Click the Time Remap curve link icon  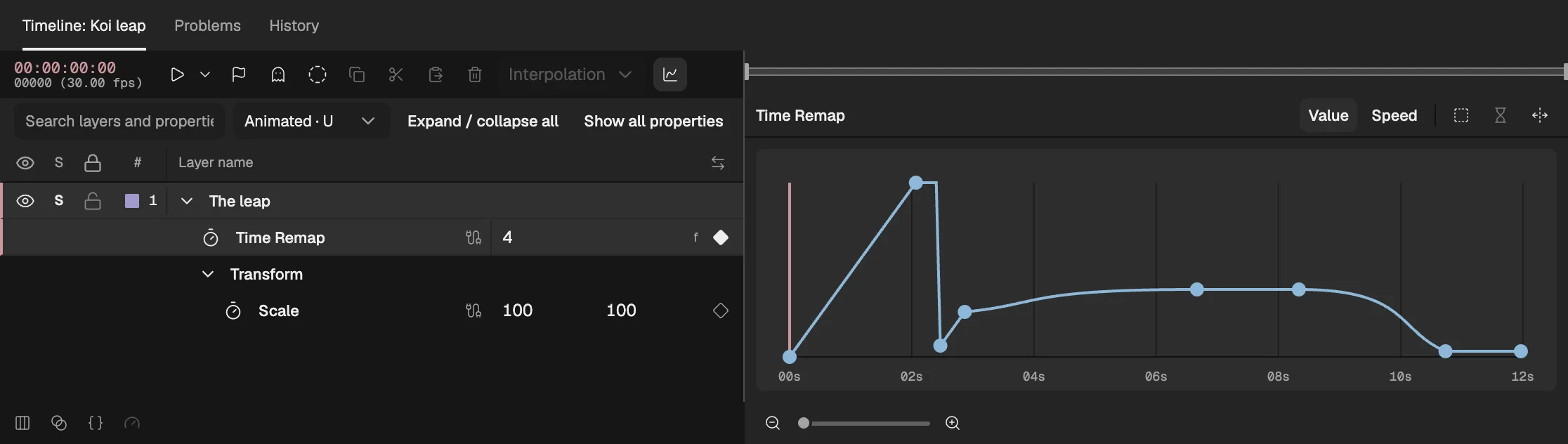(473, 237)
